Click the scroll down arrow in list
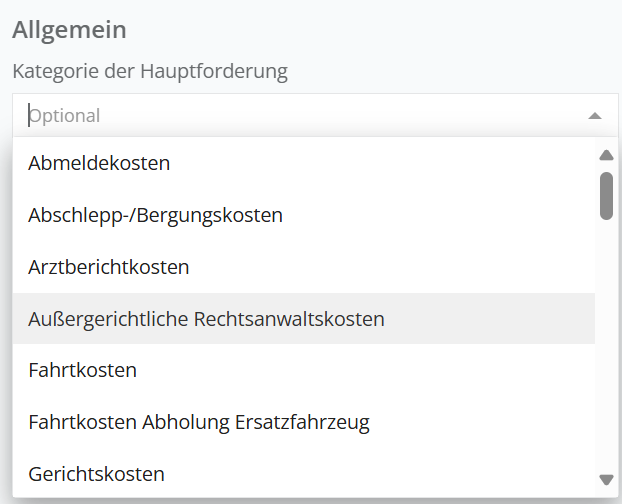 point(605,480)
